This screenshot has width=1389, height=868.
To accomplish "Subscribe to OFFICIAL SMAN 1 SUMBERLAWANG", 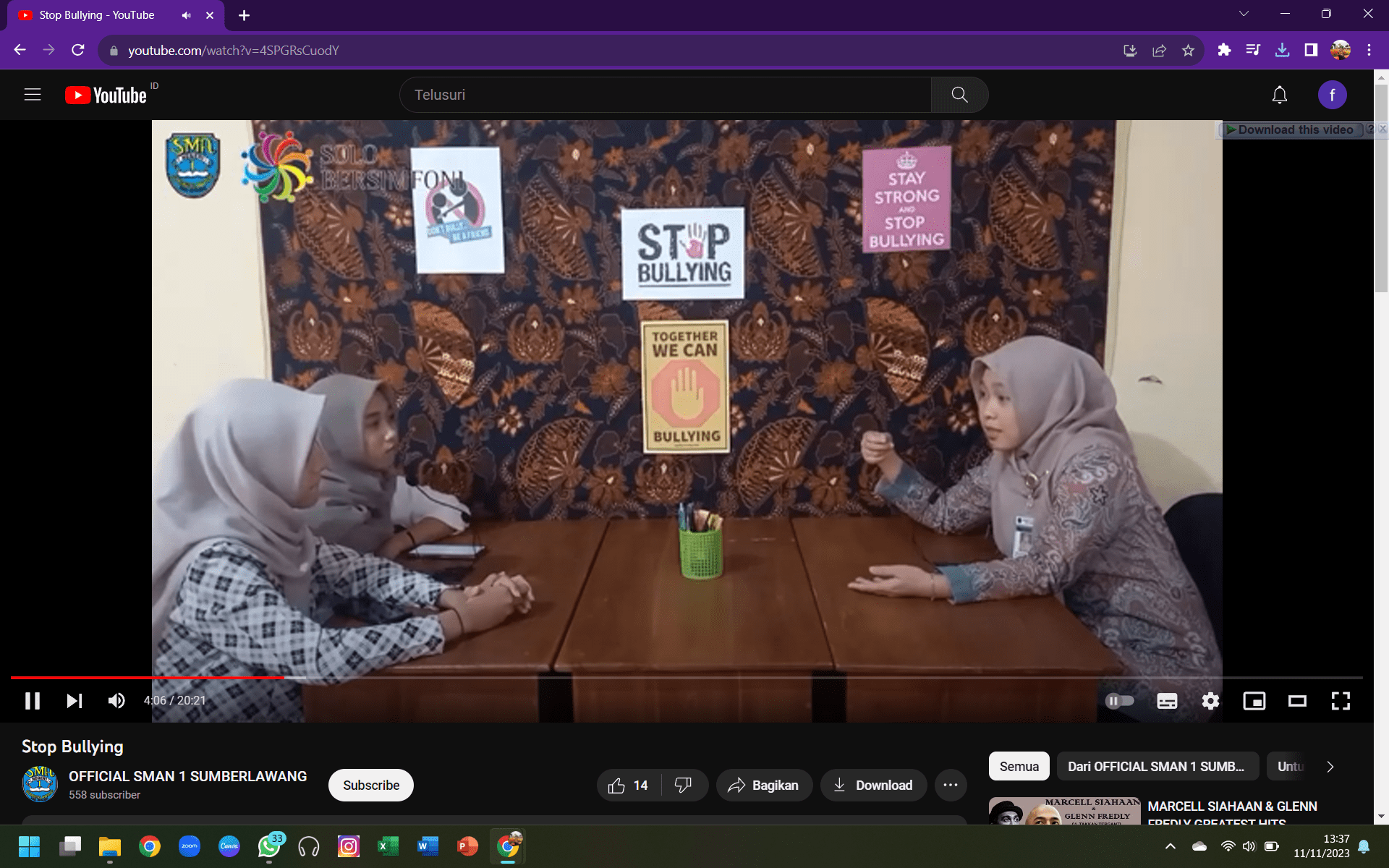I will [370, 785].
